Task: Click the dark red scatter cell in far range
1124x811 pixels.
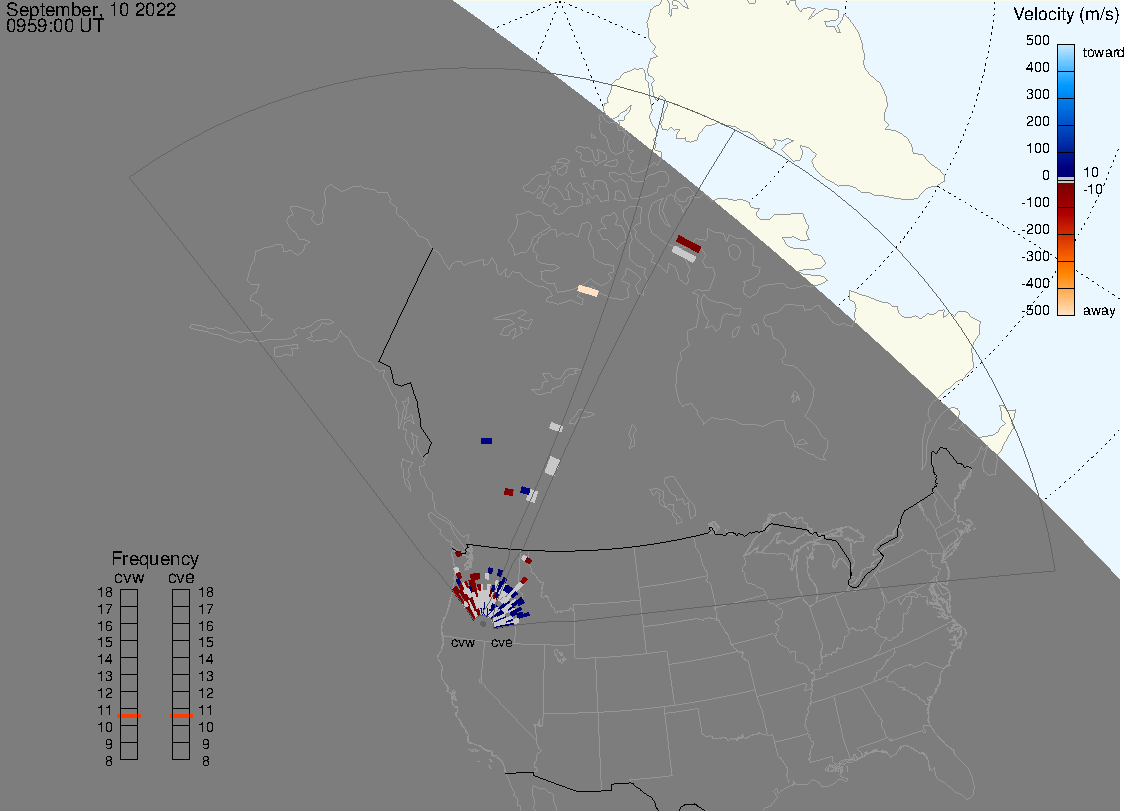Action: (x=689, y=244)
